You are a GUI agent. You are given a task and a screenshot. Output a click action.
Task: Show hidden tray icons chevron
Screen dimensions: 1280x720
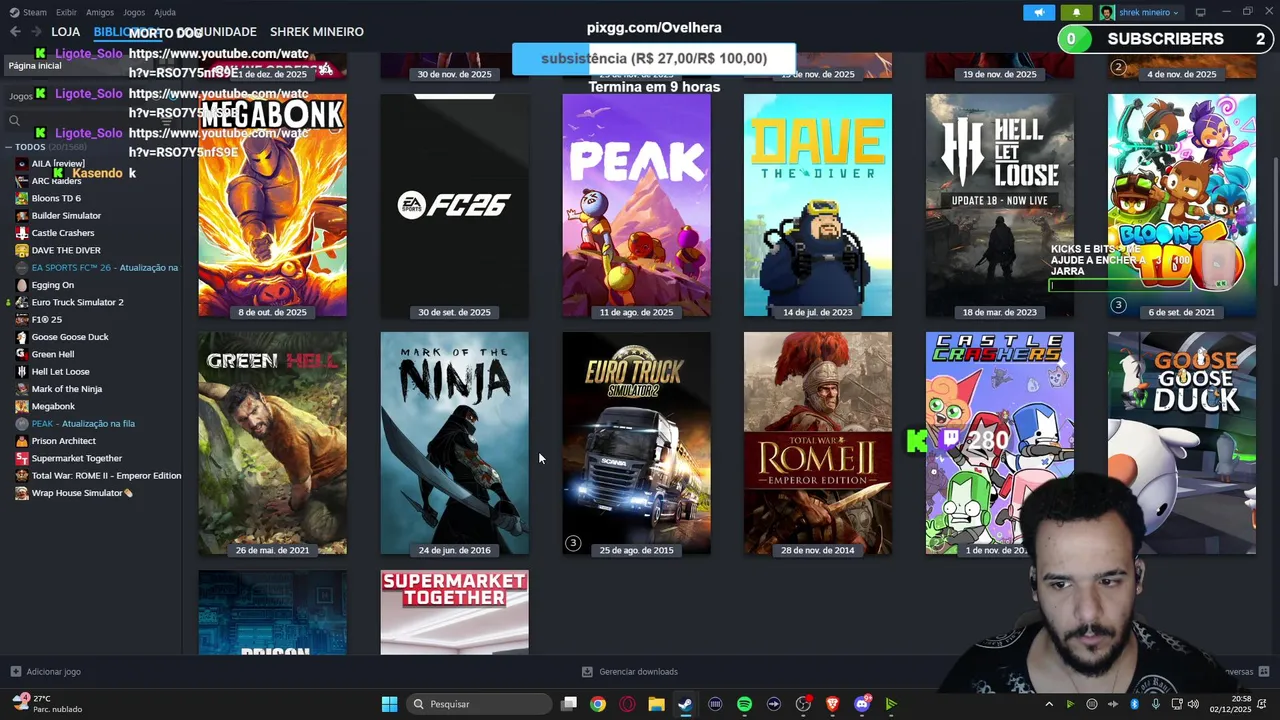pos(1049,704)
